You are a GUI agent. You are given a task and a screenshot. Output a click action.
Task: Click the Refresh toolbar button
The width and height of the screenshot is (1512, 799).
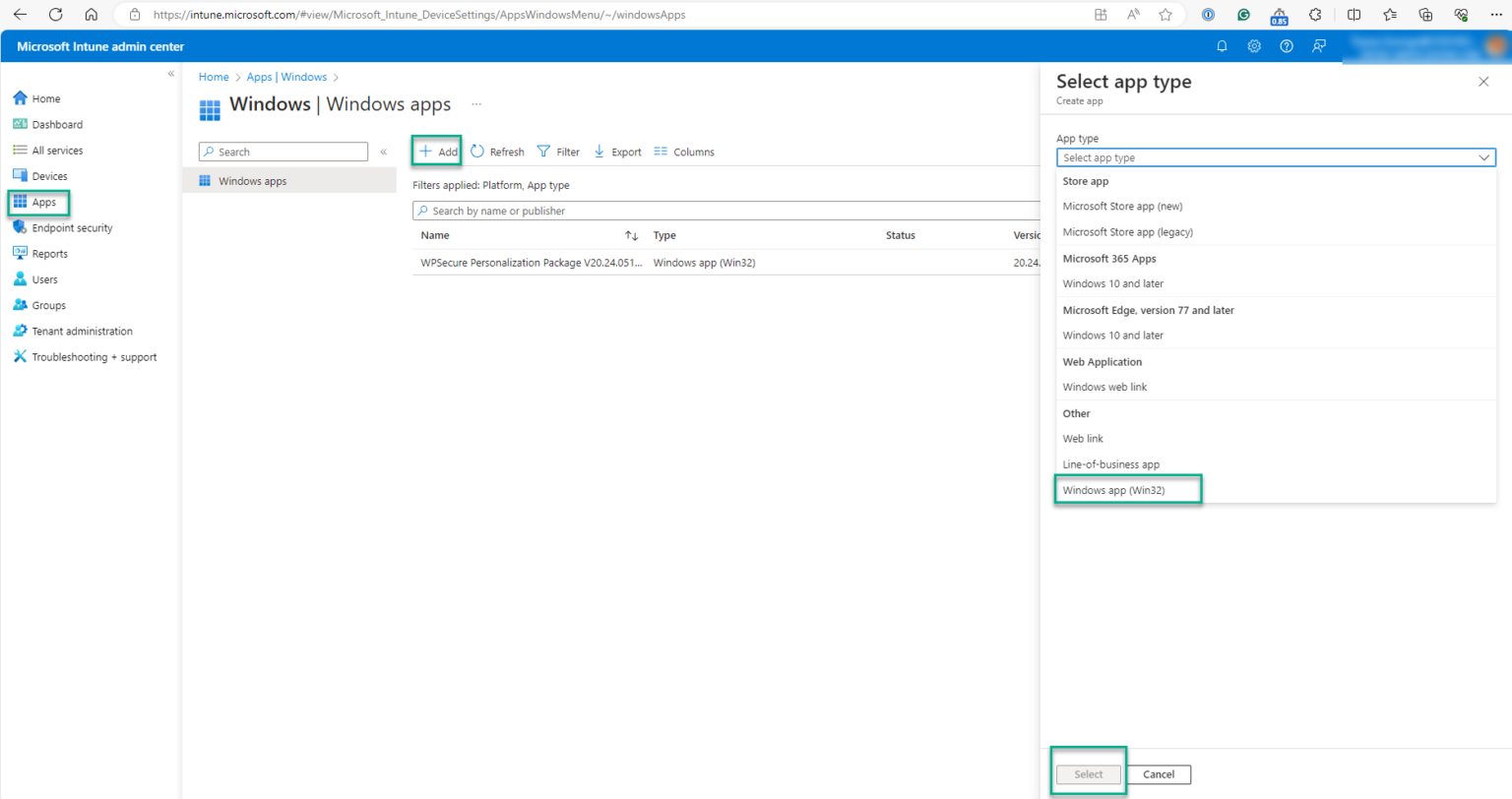[497, 152]
